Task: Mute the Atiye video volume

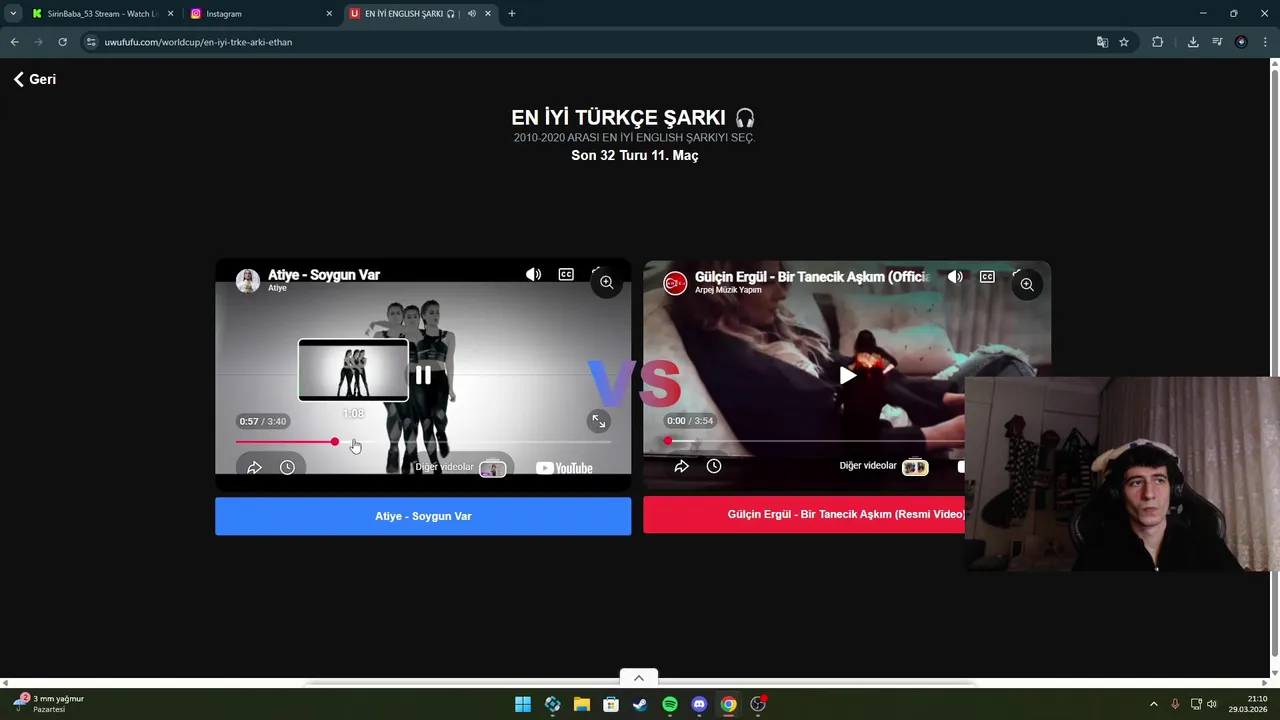Action: pyautogui.click(x=534, y=274)
